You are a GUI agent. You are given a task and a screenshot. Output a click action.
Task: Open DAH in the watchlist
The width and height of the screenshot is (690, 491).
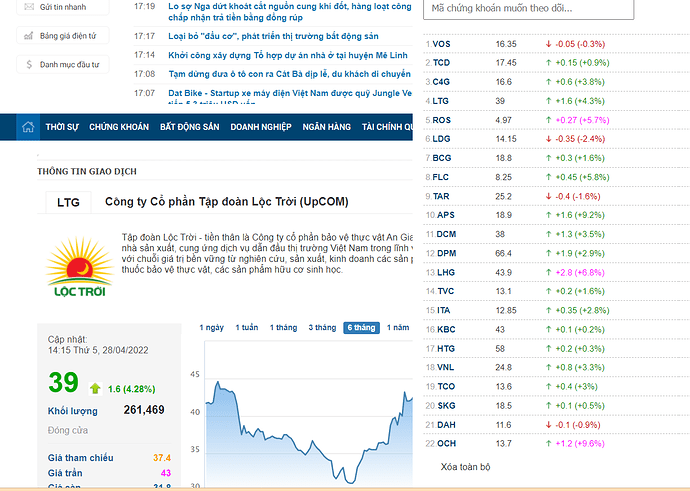click(x=446, y=425)
